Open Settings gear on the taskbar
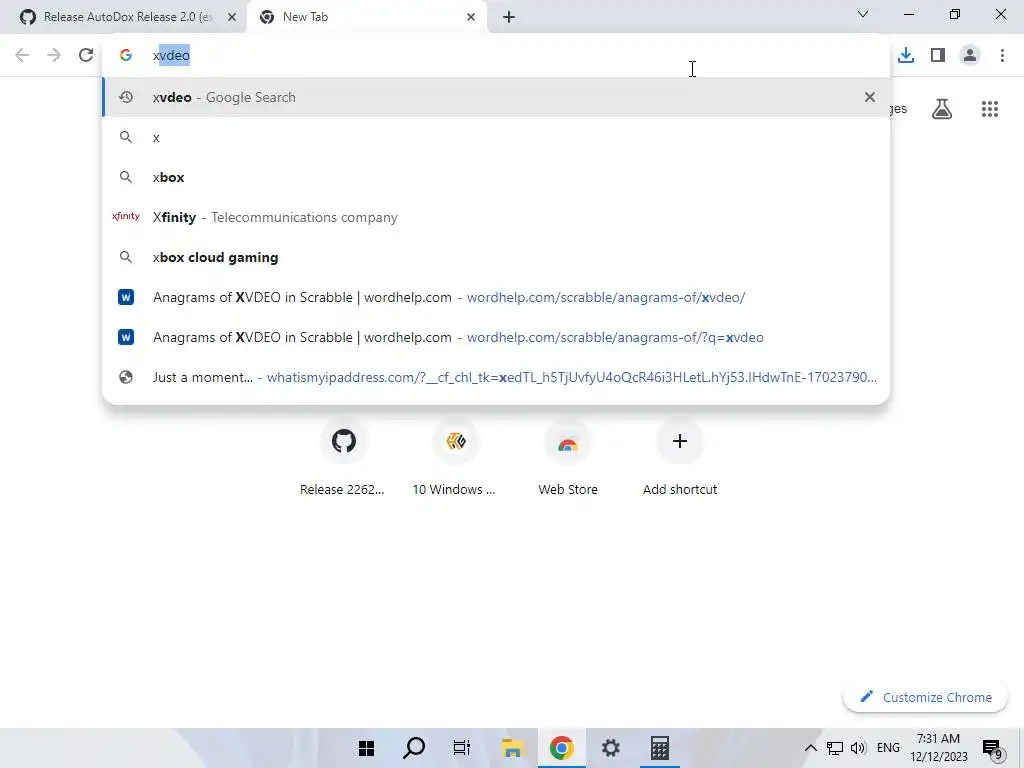 tap(611, 748)
